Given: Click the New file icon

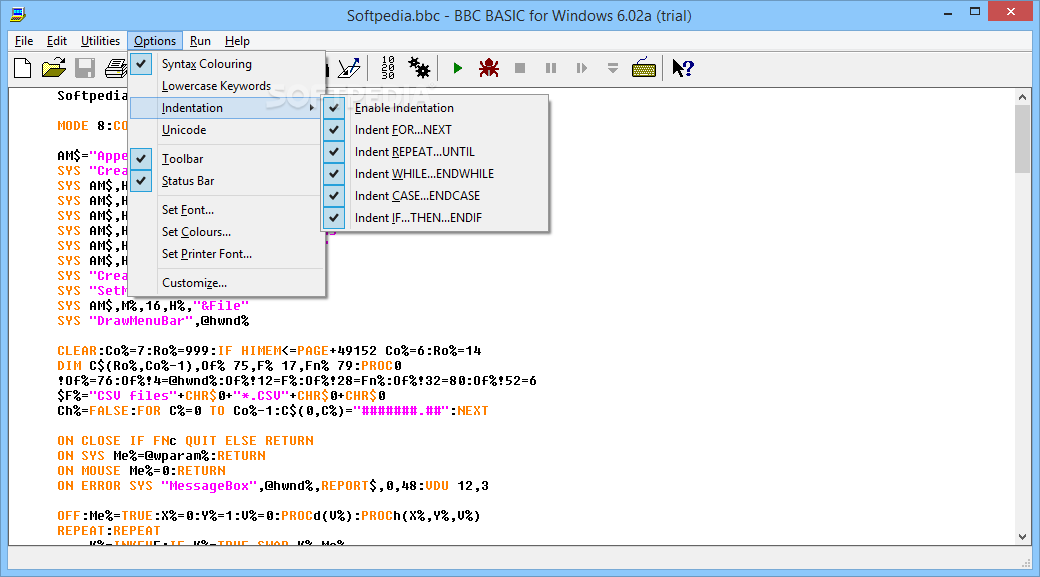Looking at the screenshot, I should point(23,68).
